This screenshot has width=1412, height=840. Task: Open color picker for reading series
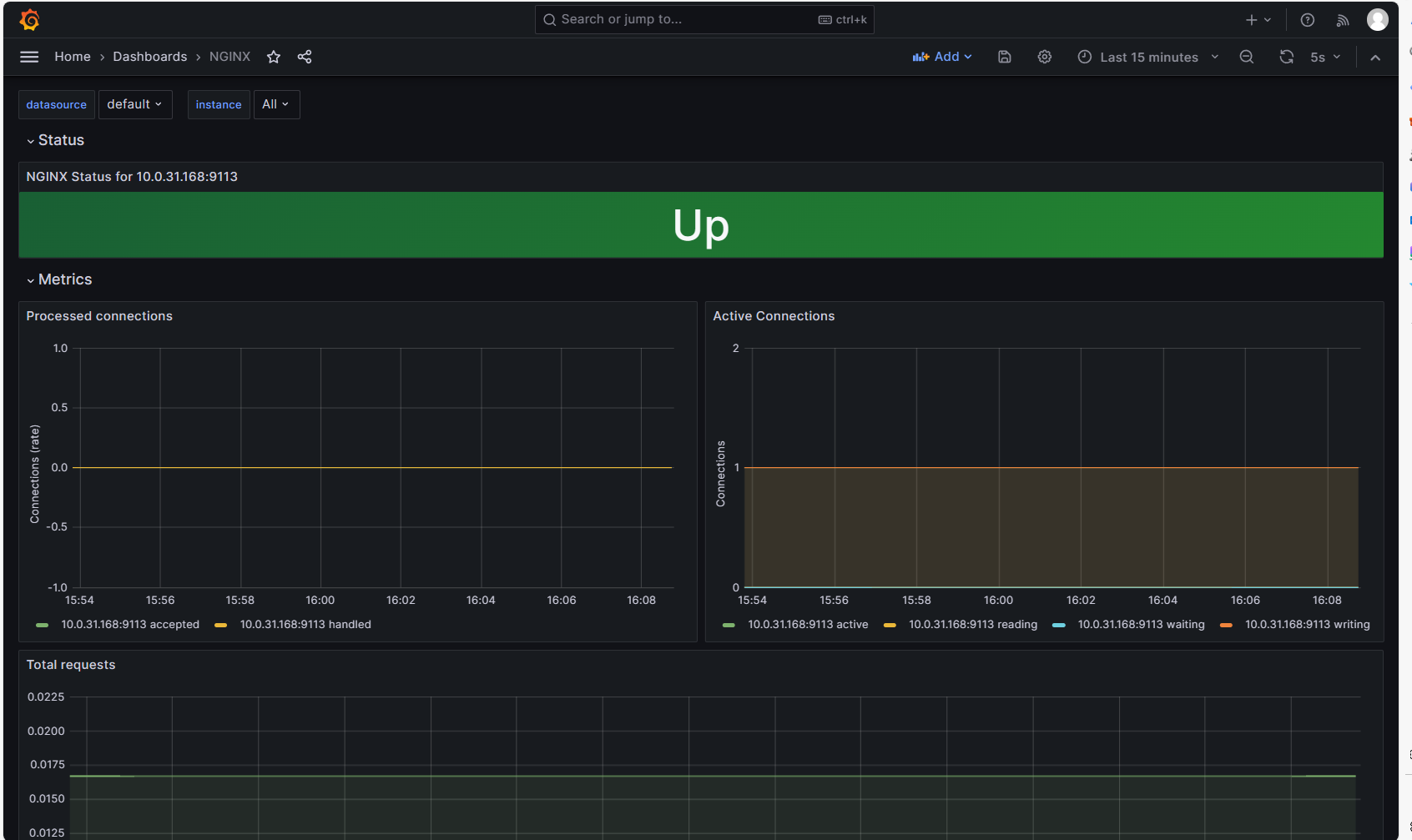pos(890,625)
